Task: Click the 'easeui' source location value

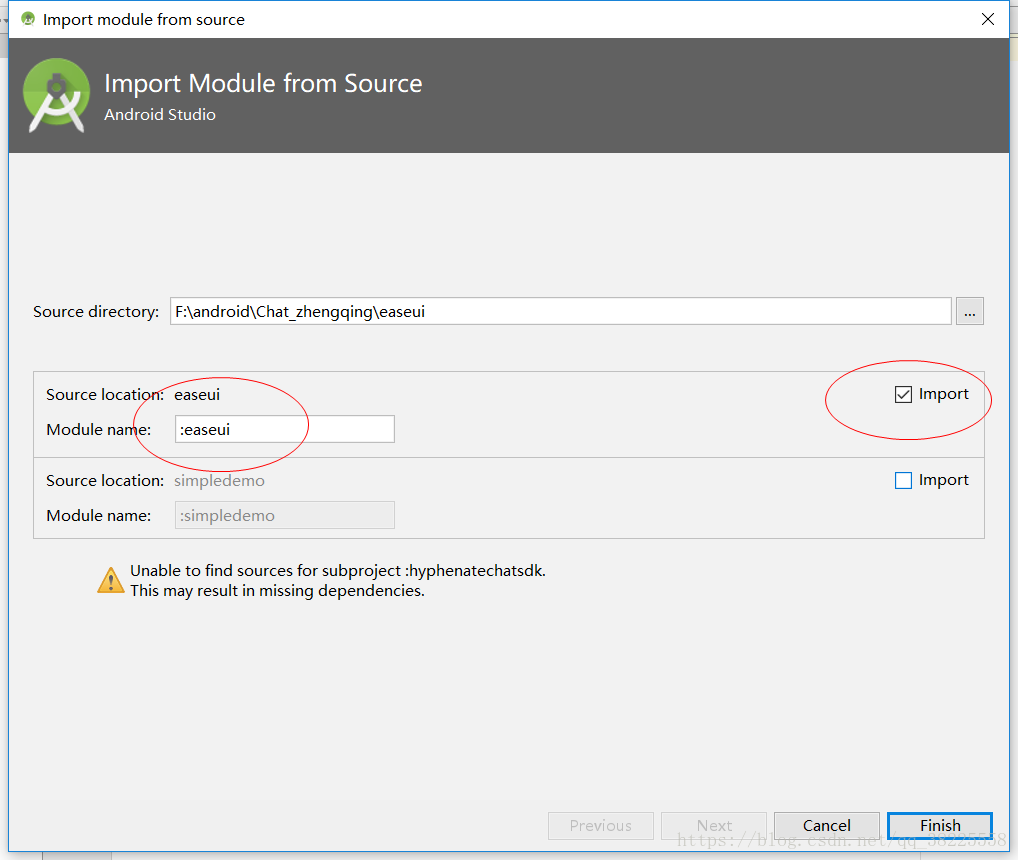Action: click(197, 395)
